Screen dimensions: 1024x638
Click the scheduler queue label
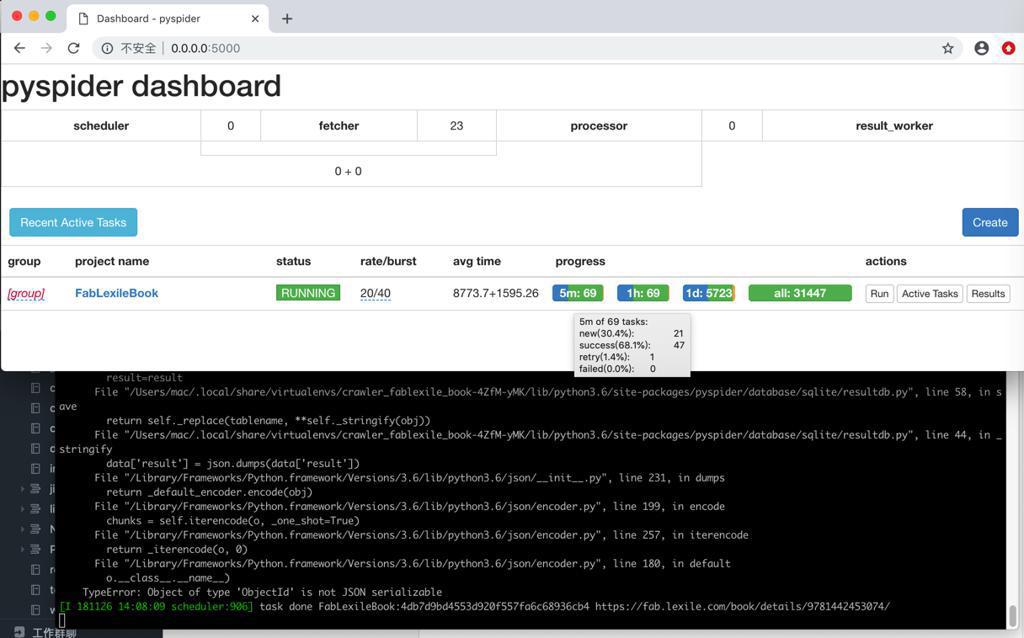tap(101, 125)
